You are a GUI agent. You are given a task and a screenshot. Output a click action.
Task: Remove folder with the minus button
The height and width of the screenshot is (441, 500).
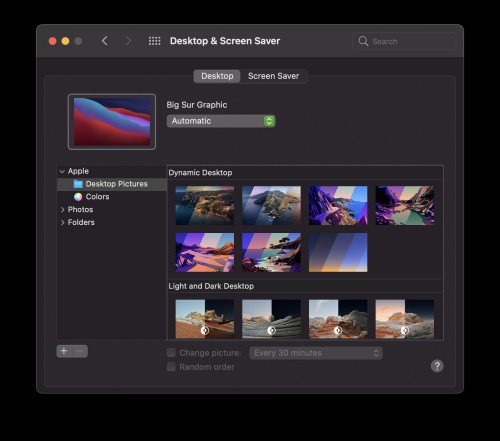[80, 351]
